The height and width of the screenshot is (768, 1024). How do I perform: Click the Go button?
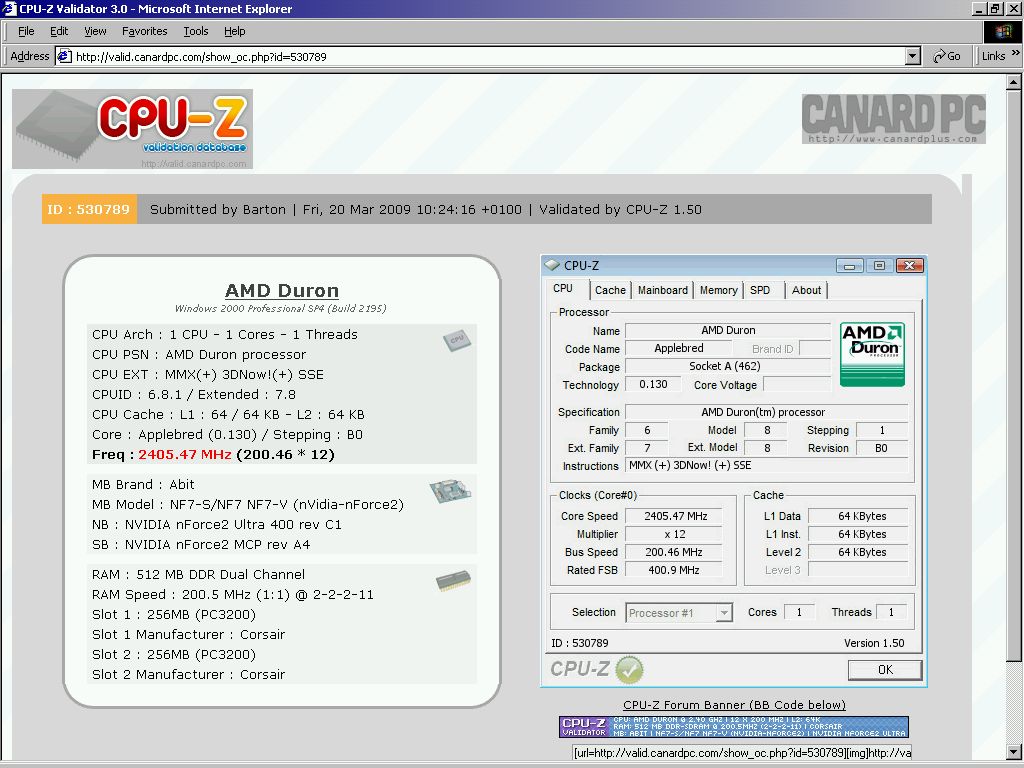[x=947, y=56]
